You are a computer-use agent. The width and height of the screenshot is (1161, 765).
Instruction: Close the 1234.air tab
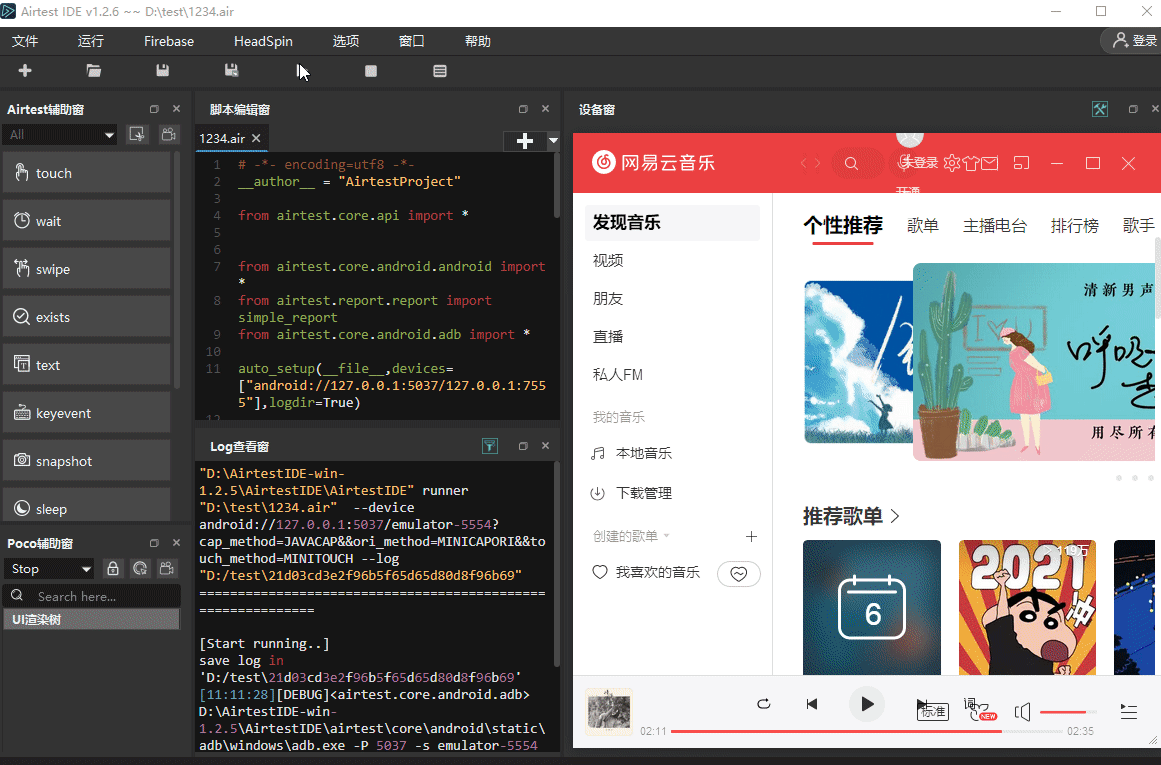(256, 138)
